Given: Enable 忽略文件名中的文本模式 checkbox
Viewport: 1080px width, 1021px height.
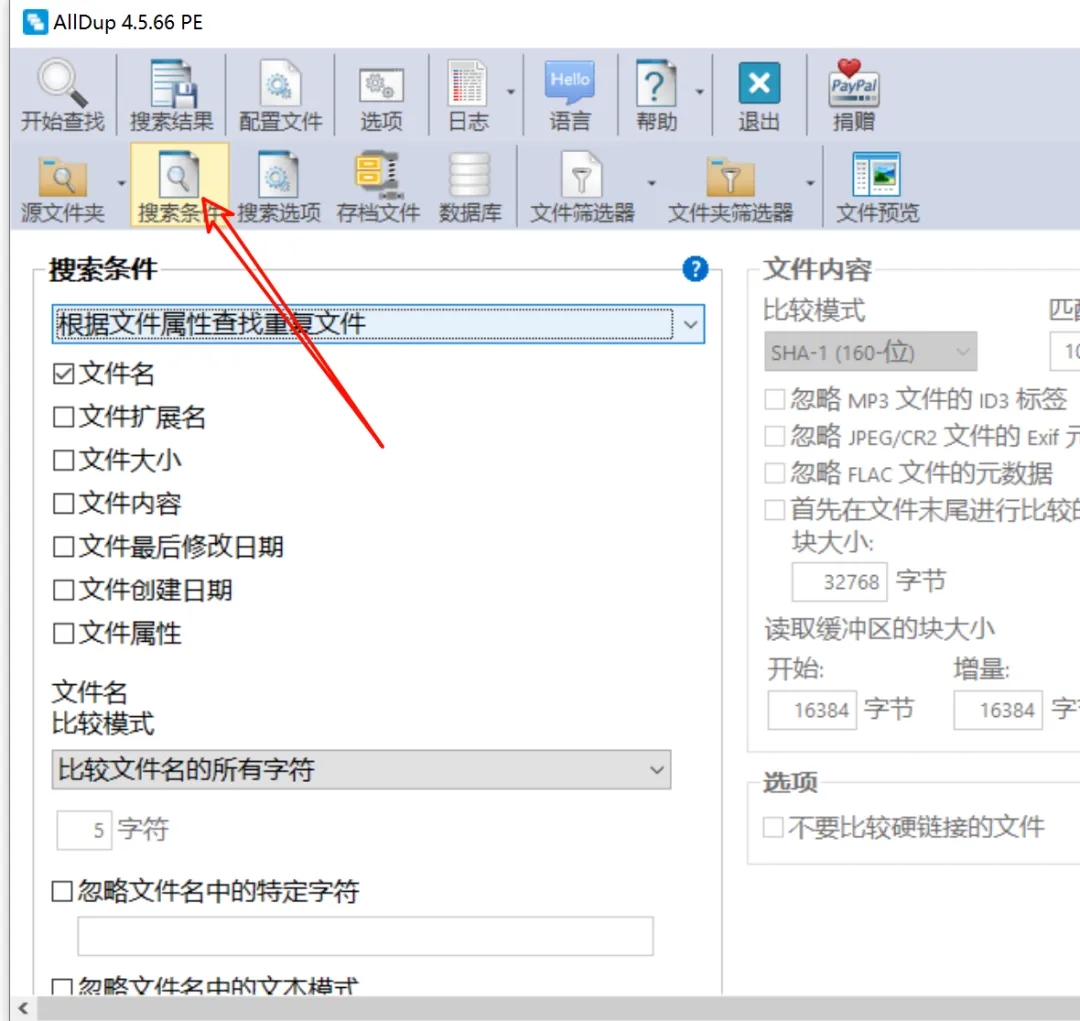Looking at the screenshot, I should (x=62, y=987).
